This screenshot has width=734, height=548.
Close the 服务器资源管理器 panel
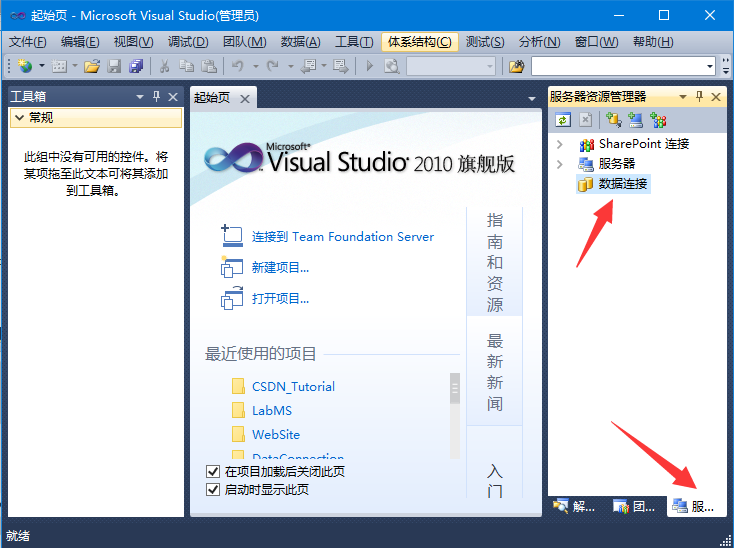tap(716, 97)
